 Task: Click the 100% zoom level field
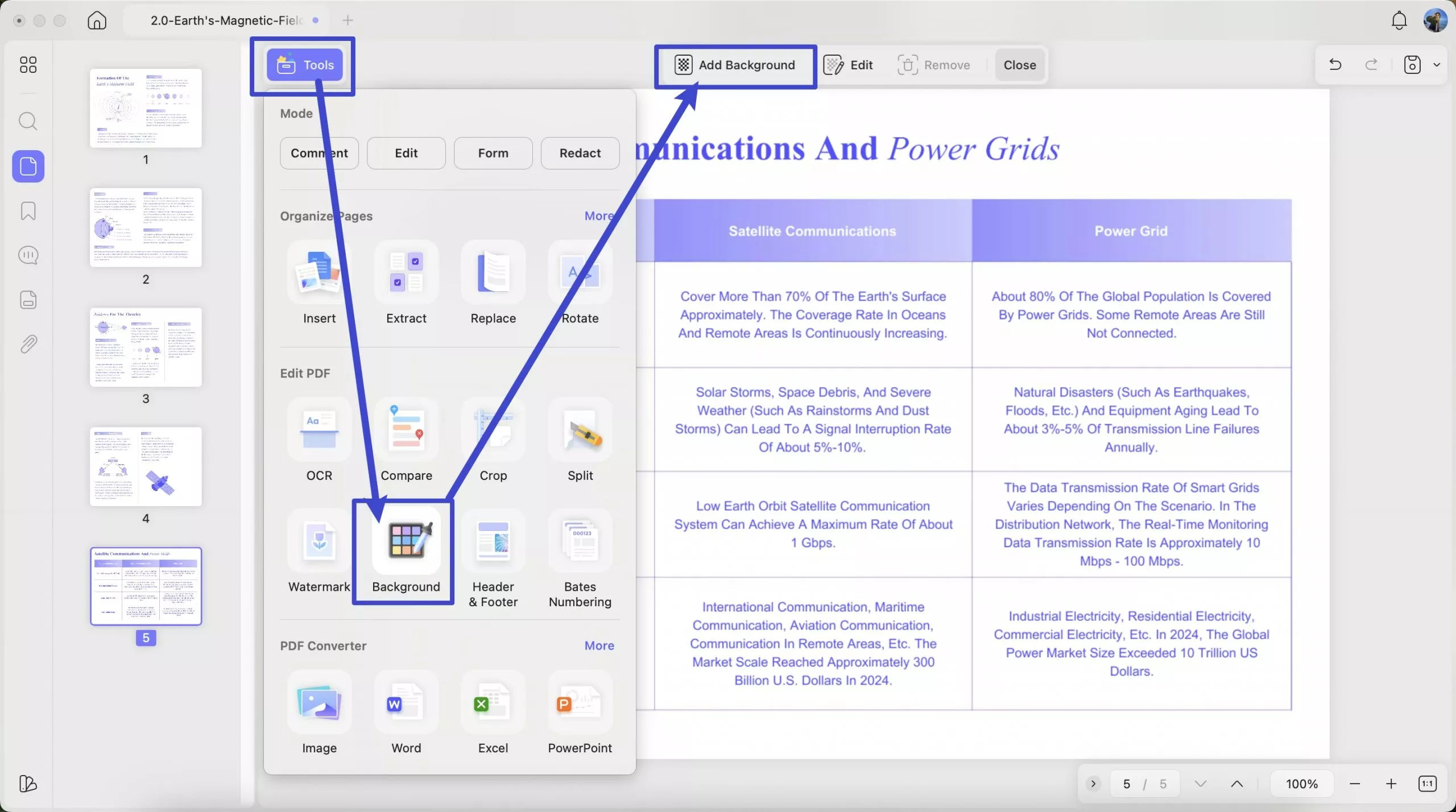1302,784
